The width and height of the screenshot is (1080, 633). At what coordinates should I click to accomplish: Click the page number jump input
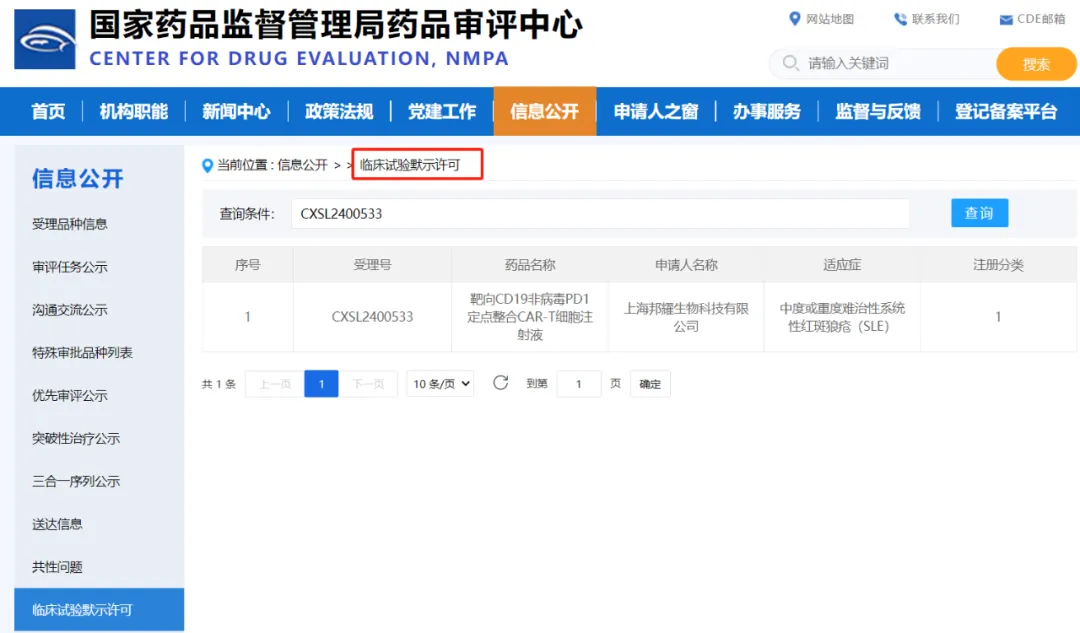point(579,384)
